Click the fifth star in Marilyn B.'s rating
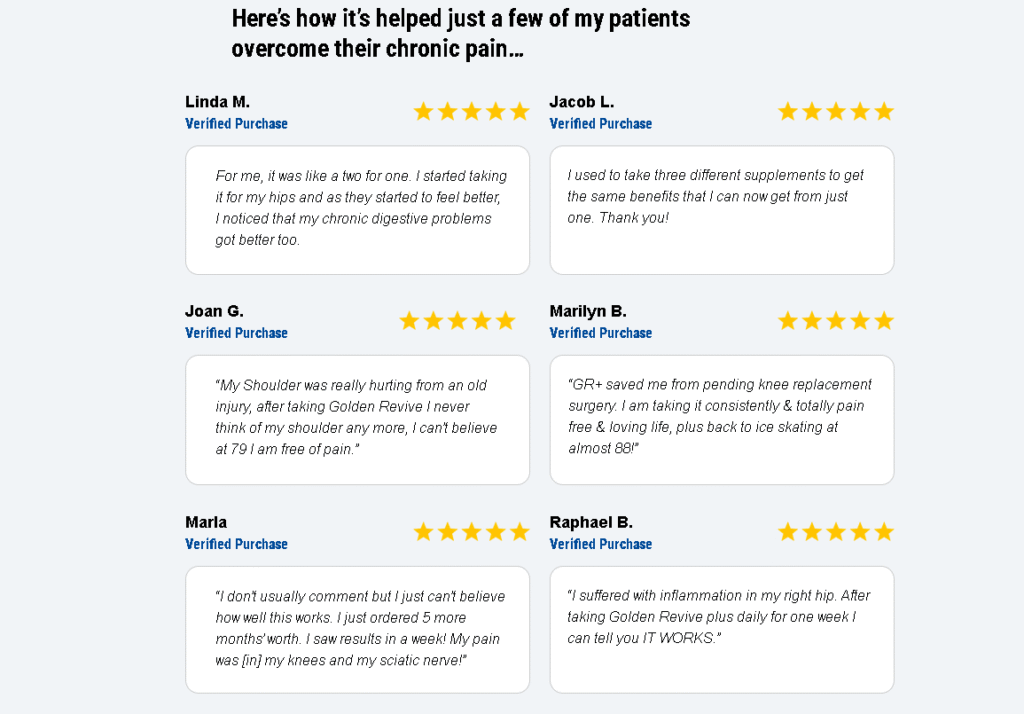 tap(884, 321)
